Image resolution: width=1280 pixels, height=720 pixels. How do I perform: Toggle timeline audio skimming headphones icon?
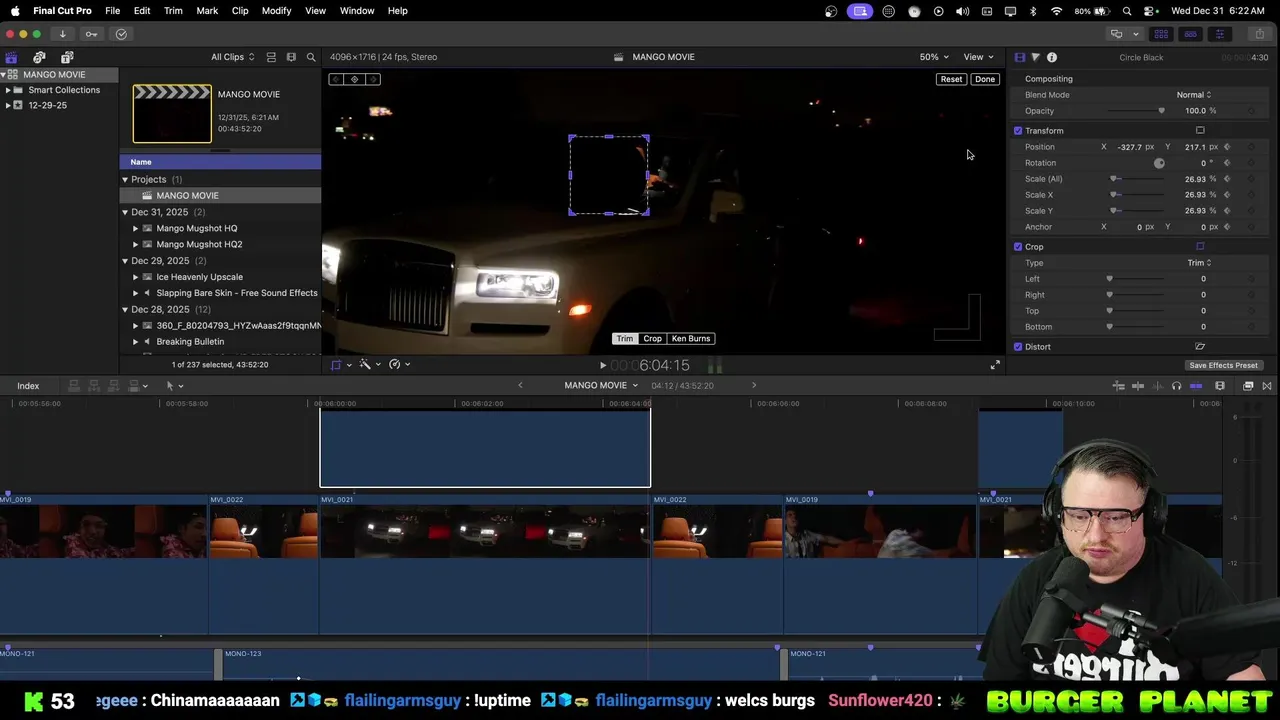coord(1176,386)
